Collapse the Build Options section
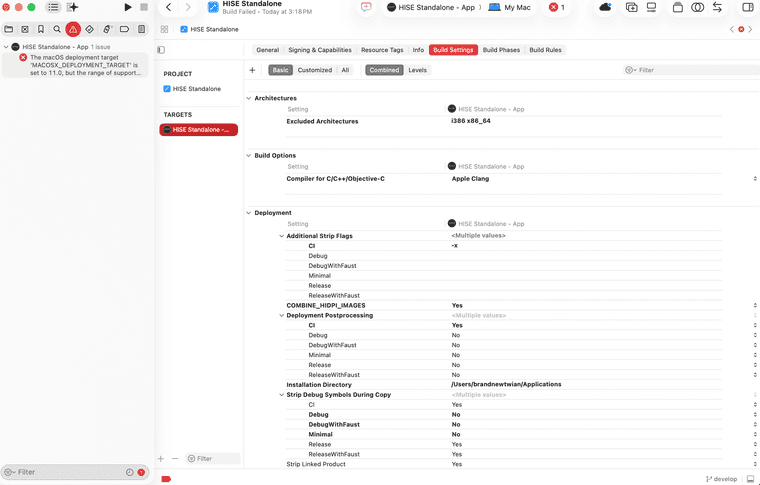Screen dimensions: 760x485 click(x=249, y=156)
